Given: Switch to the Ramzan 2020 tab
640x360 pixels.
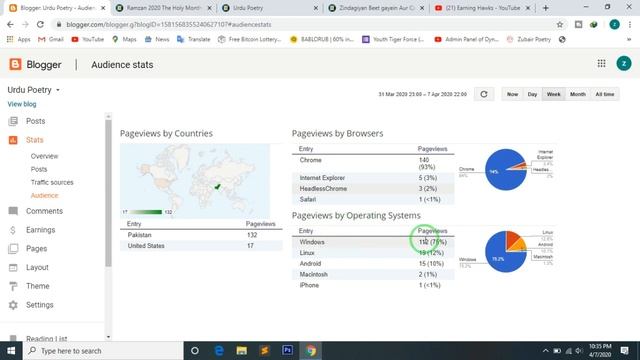Looking at the screenshot, I should point(164,8).
